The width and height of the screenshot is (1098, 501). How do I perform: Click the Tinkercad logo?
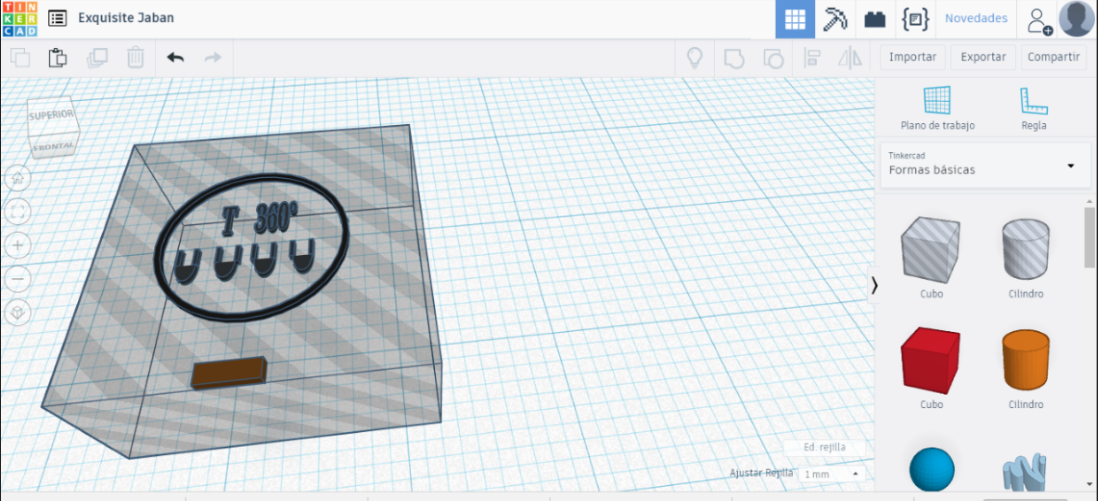click(x=19, y=19)
